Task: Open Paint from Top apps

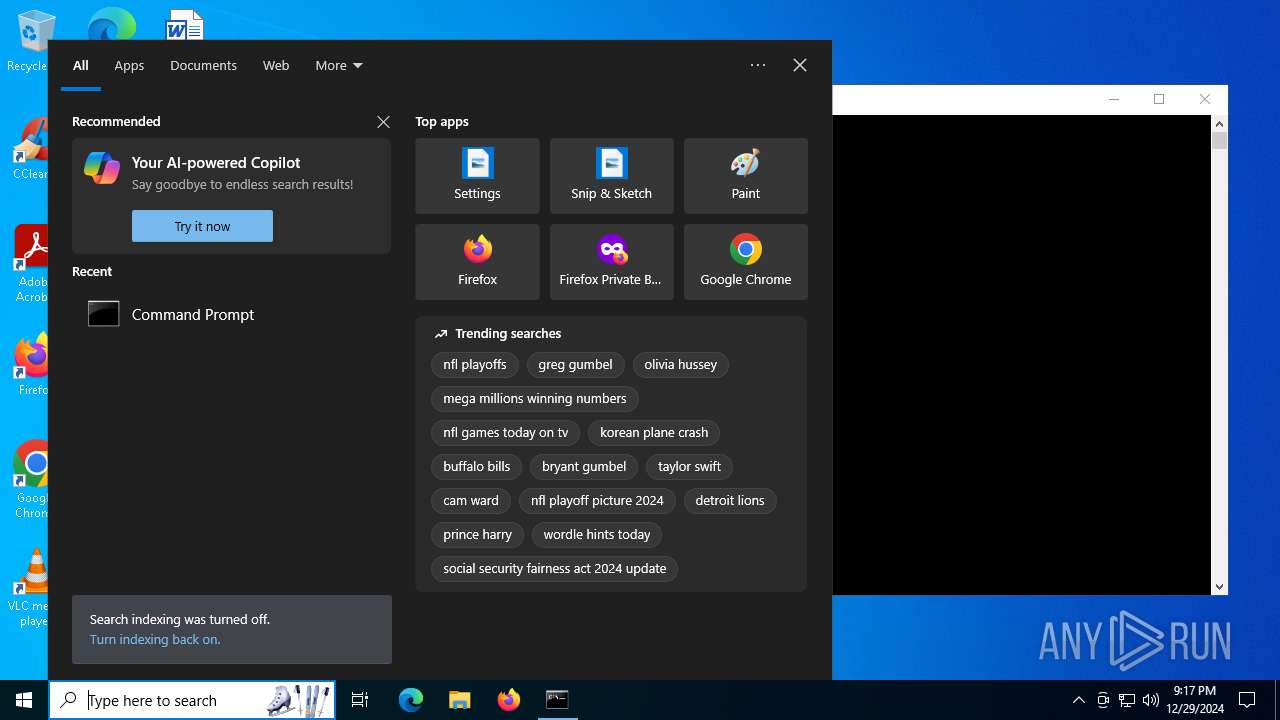Action: coord(745,176)
